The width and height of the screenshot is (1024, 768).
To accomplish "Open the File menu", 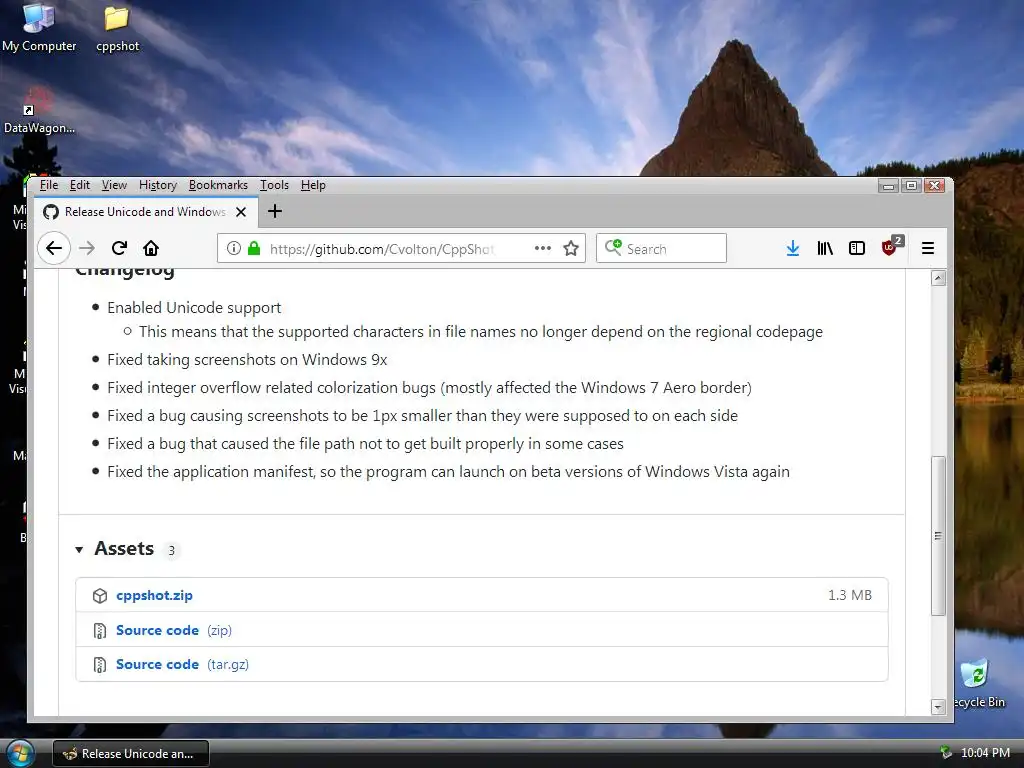I will [x=49, y=185].
